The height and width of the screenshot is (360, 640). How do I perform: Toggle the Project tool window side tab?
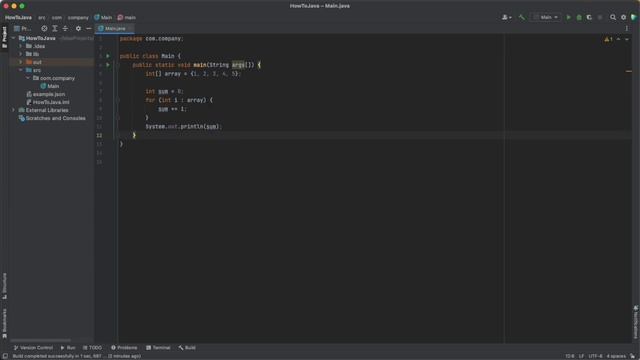point(4,37)
